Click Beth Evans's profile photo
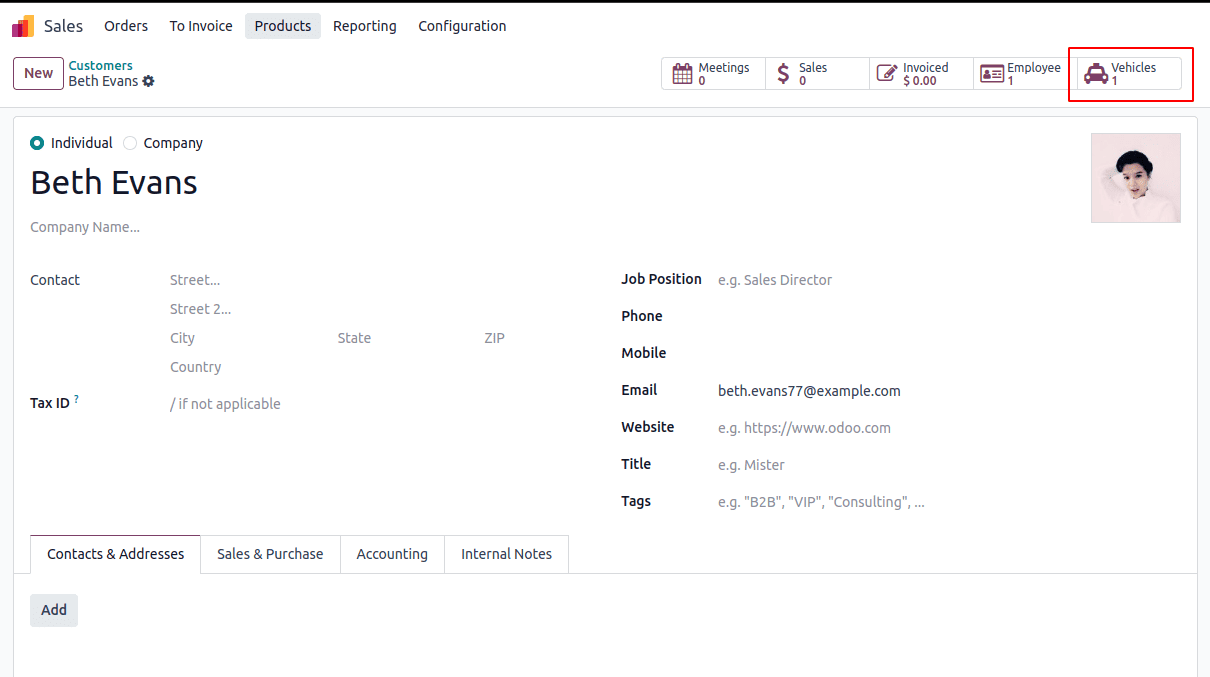 [1135, 178]
